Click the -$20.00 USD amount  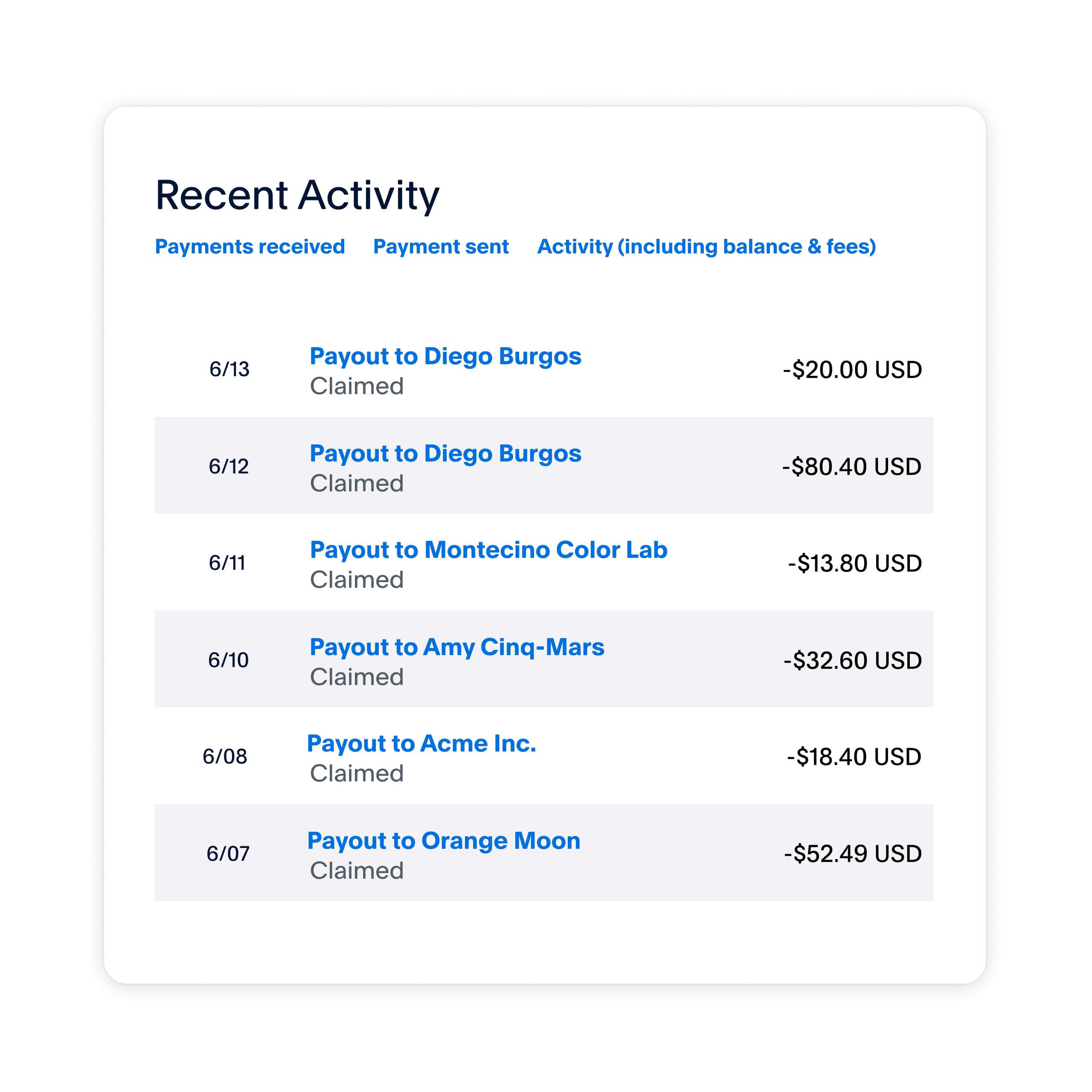tap(854, 369)
